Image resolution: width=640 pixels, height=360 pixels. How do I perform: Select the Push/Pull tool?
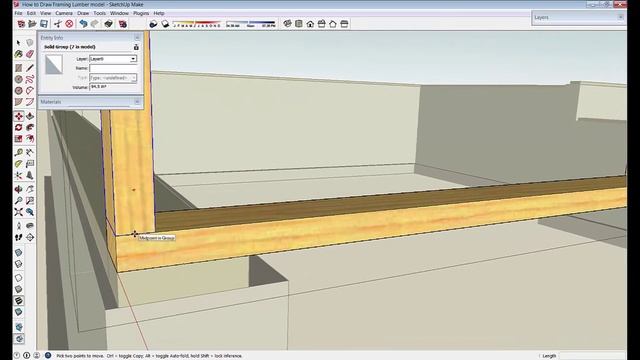point(30,116)
